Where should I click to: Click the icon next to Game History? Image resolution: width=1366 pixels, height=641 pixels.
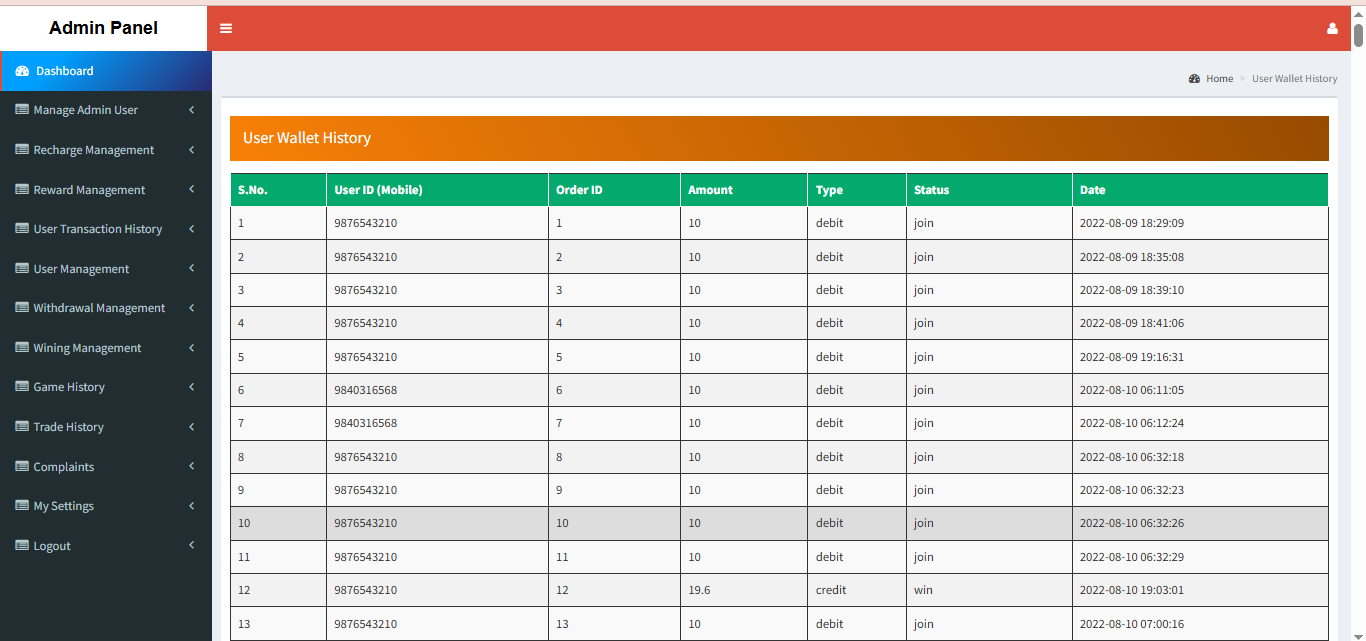tap(22, 387)
